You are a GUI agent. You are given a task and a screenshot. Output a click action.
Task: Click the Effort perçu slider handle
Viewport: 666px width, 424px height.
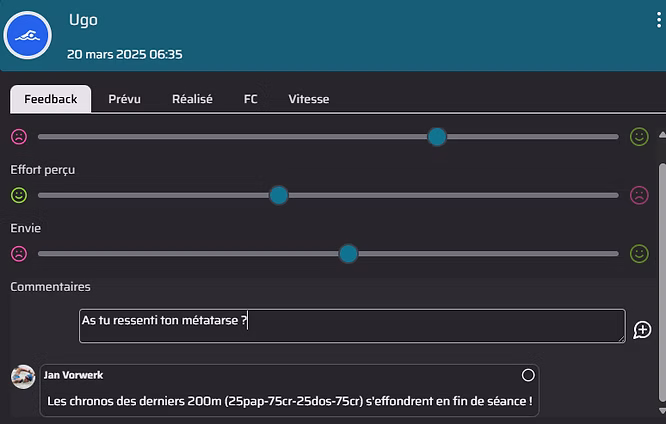279,195
